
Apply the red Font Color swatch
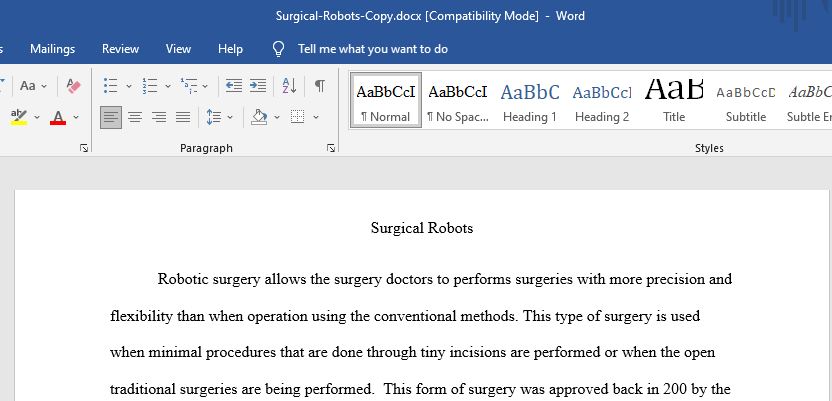coord(58,117)
